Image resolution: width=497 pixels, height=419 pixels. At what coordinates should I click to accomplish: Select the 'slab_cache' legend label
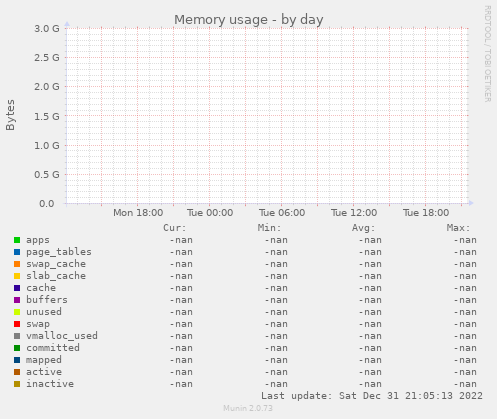56,276
